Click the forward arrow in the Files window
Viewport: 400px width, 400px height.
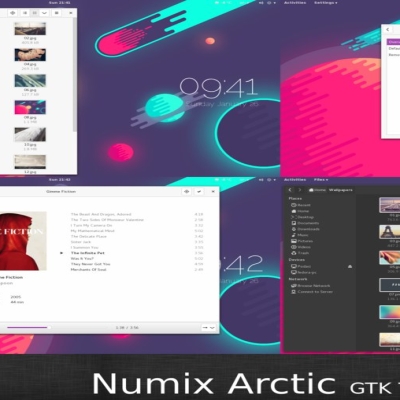point(300,190)
